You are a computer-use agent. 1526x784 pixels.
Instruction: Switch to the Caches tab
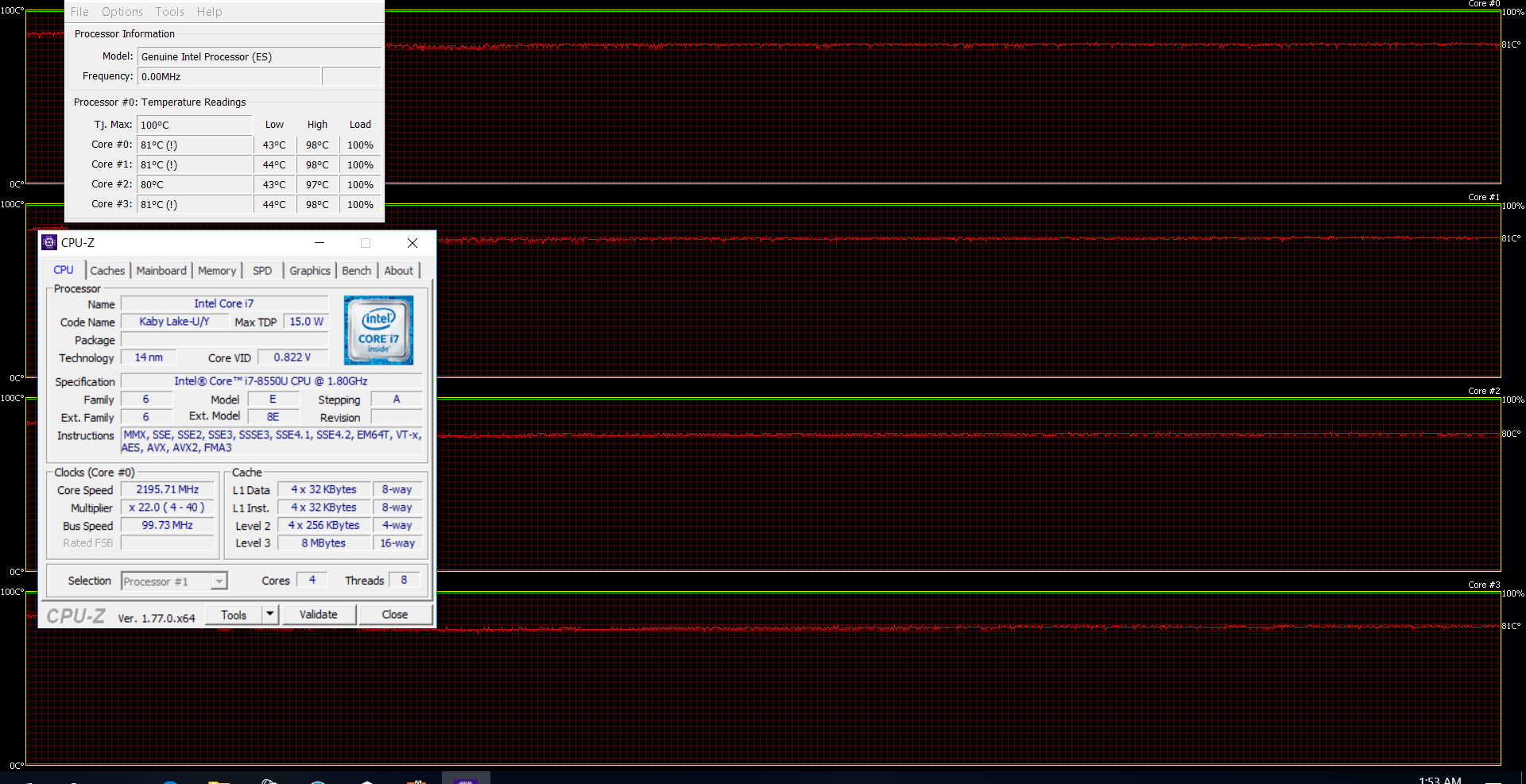pos(107,271)
